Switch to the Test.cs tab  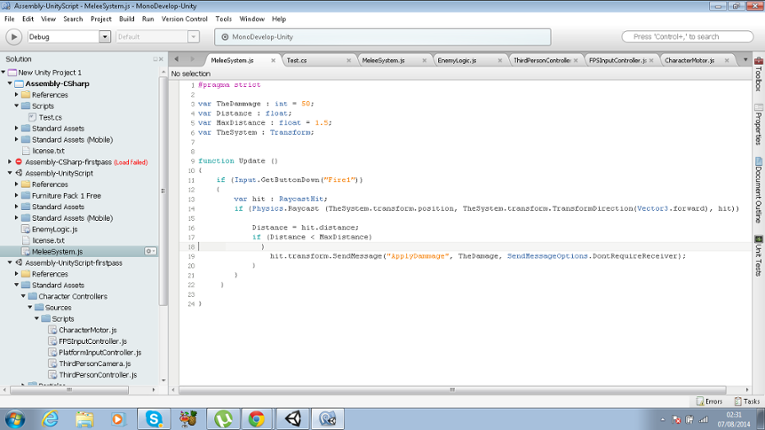coord(297,60)
